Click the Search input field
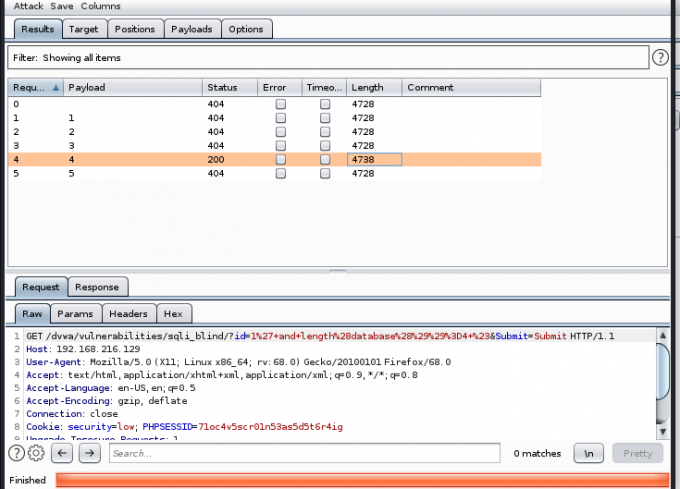The height and width of the screenshot is (489, 680). [304, 453]
